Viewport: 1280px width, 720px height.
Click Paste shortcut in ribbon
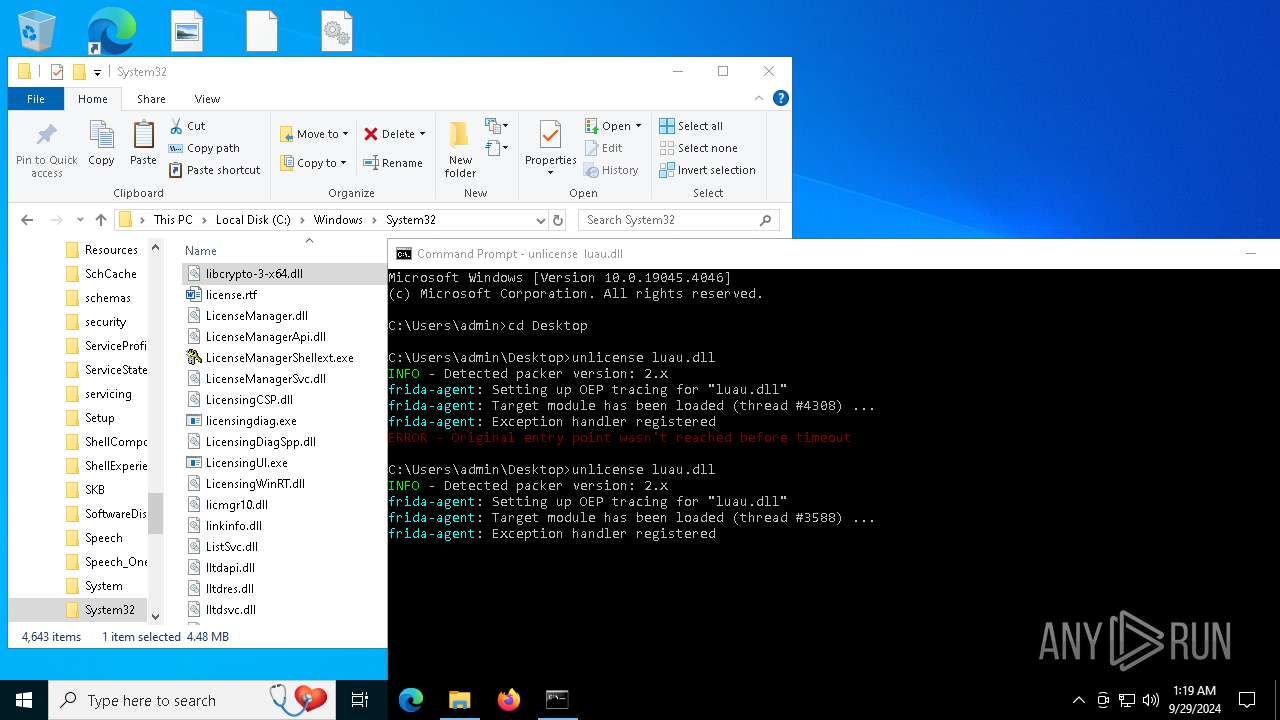[x=215, y=170]
